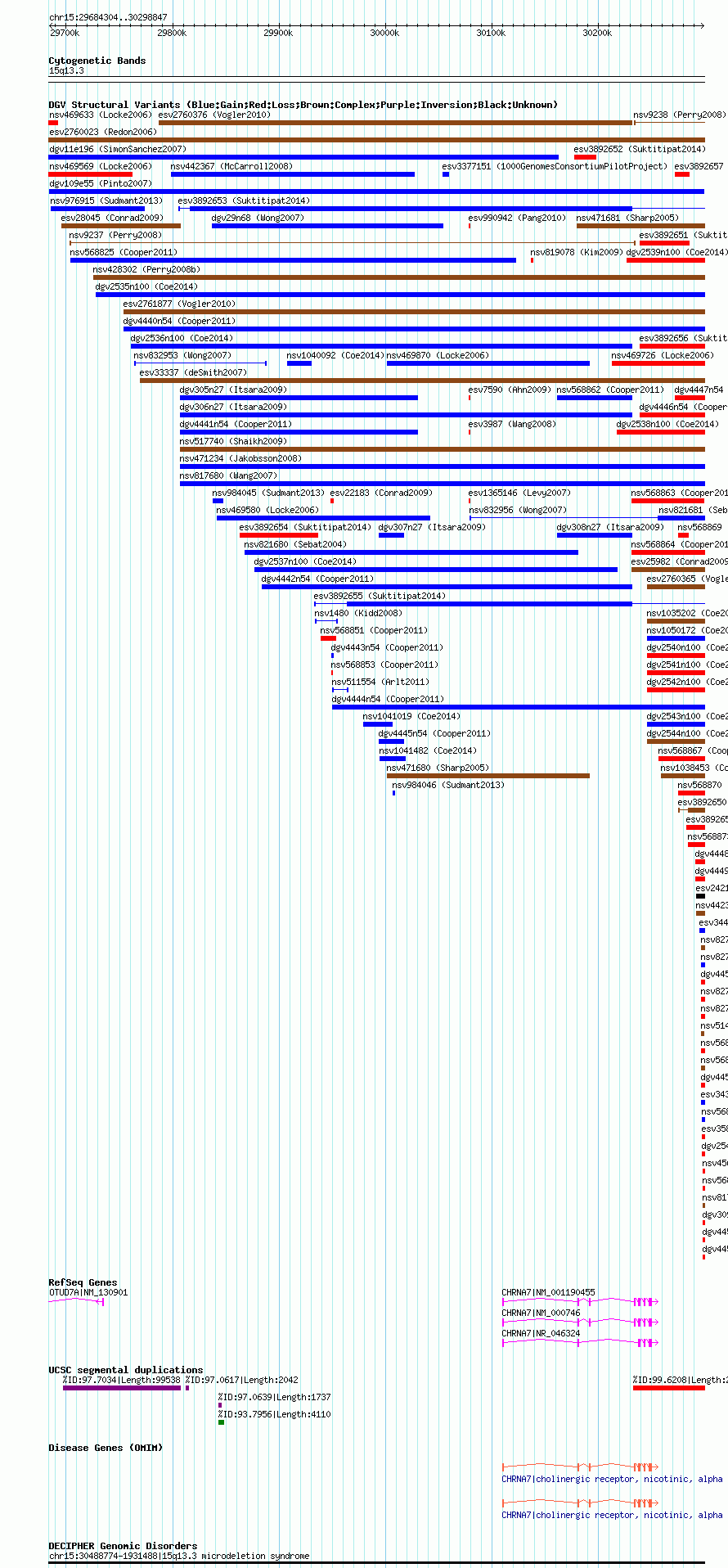Select variant nsv9238 (Perry2008)
This screenshot has width=728, height=1568.
coord(679,115)
